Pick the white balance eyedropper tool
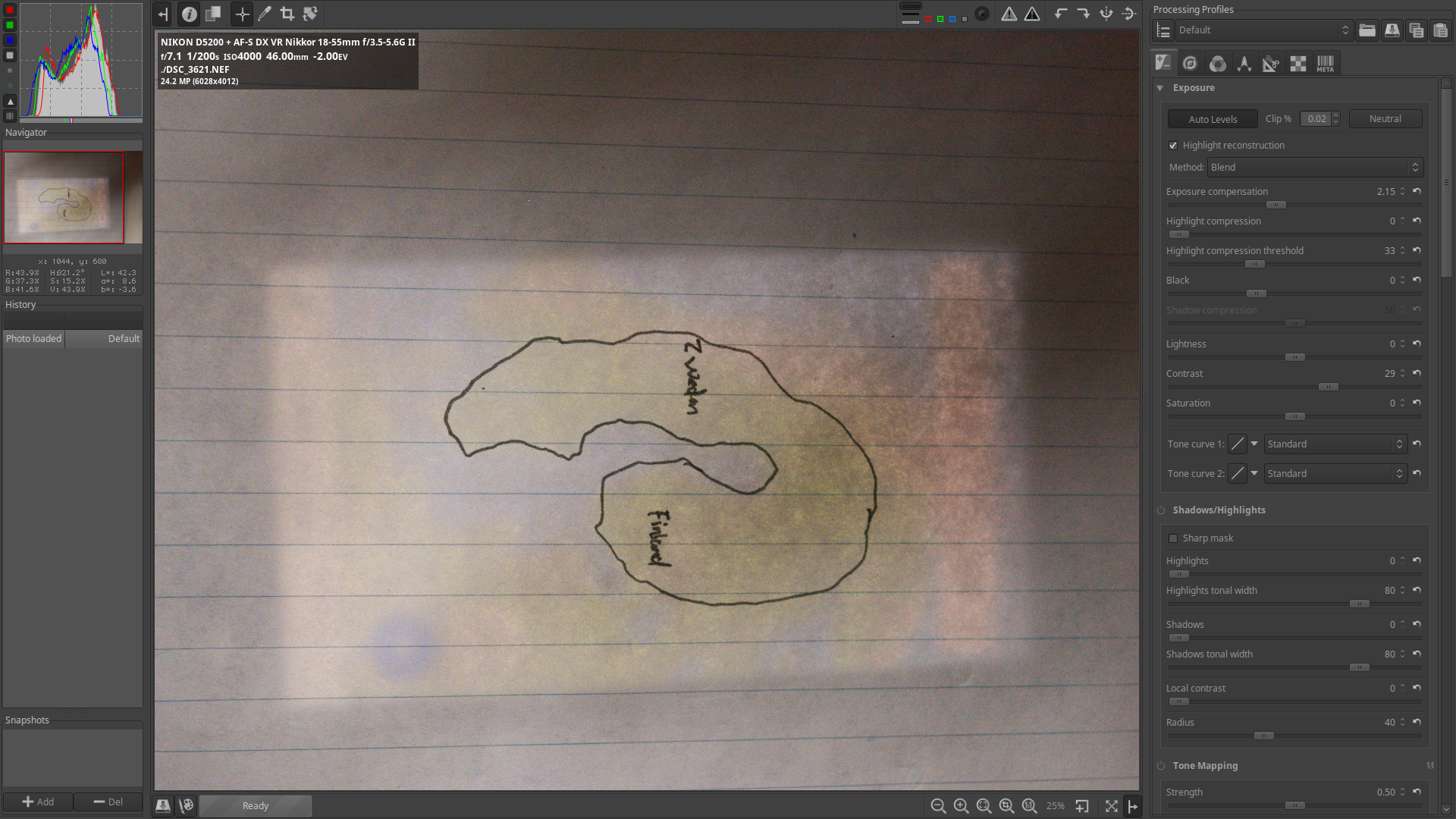The height and width of the screenshot is (819, 1456). coord(265,14)
